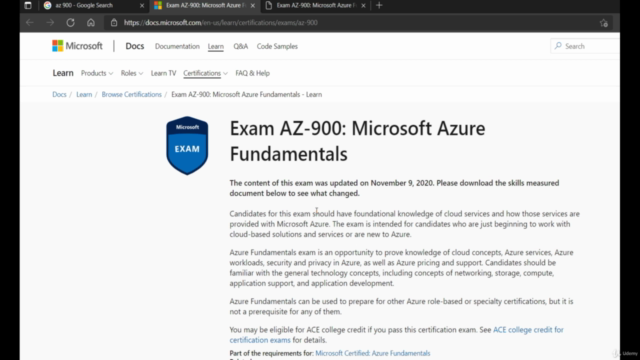Click the bold Learn heading link
The width and height of the screenshot is (640, 360).
[x=63, y=73]
